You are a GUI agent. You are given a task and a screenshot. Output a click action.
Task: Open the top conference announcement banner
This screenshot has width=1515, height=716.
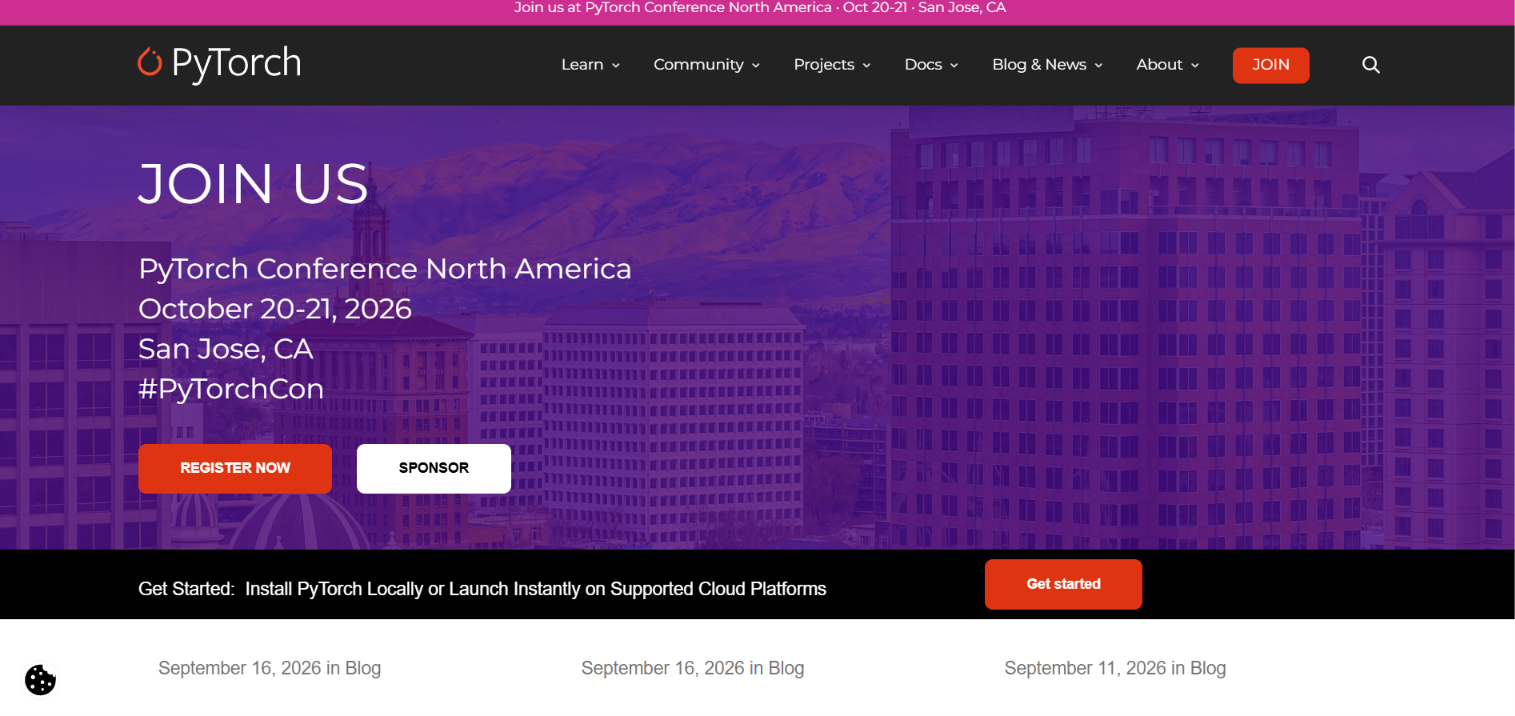[758, 8]
